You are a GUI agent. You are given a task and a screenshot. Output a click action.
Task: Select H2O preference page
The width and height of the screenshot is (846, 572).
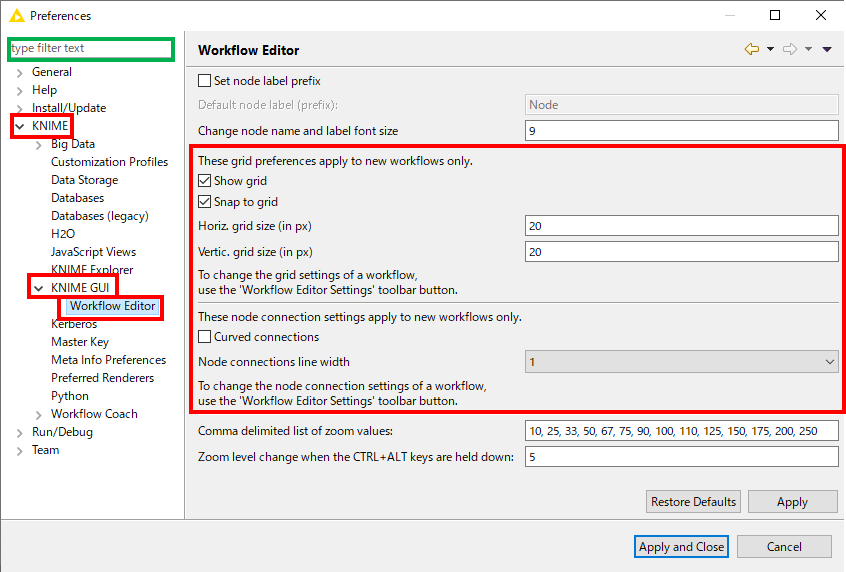(63, 234)
